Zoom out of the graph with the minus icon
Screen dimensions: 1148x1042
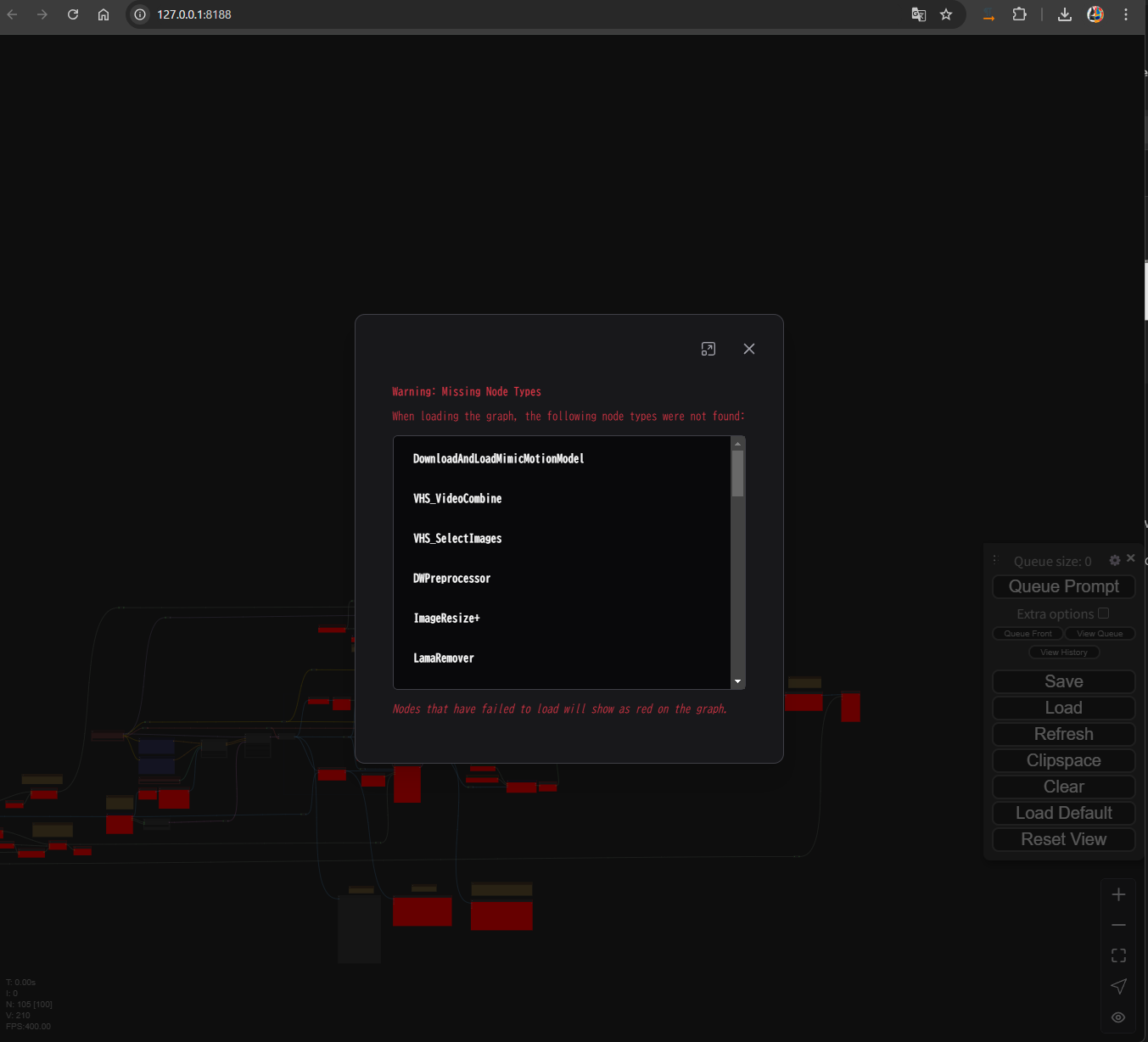pos(1118,924)
